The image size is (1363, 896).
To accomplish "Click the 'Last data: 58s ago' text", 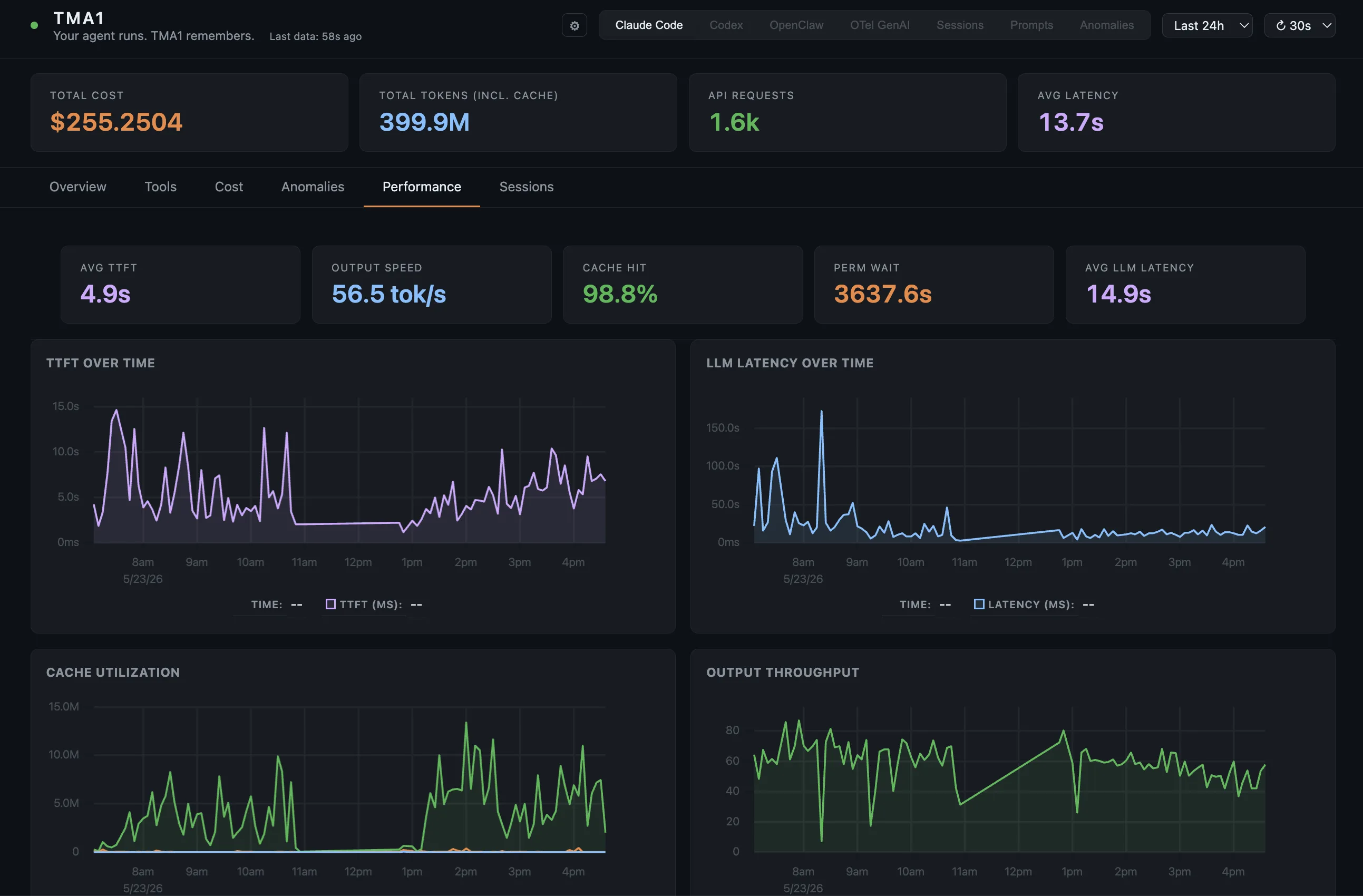I will pyautogui.click(x=316, y=37).
